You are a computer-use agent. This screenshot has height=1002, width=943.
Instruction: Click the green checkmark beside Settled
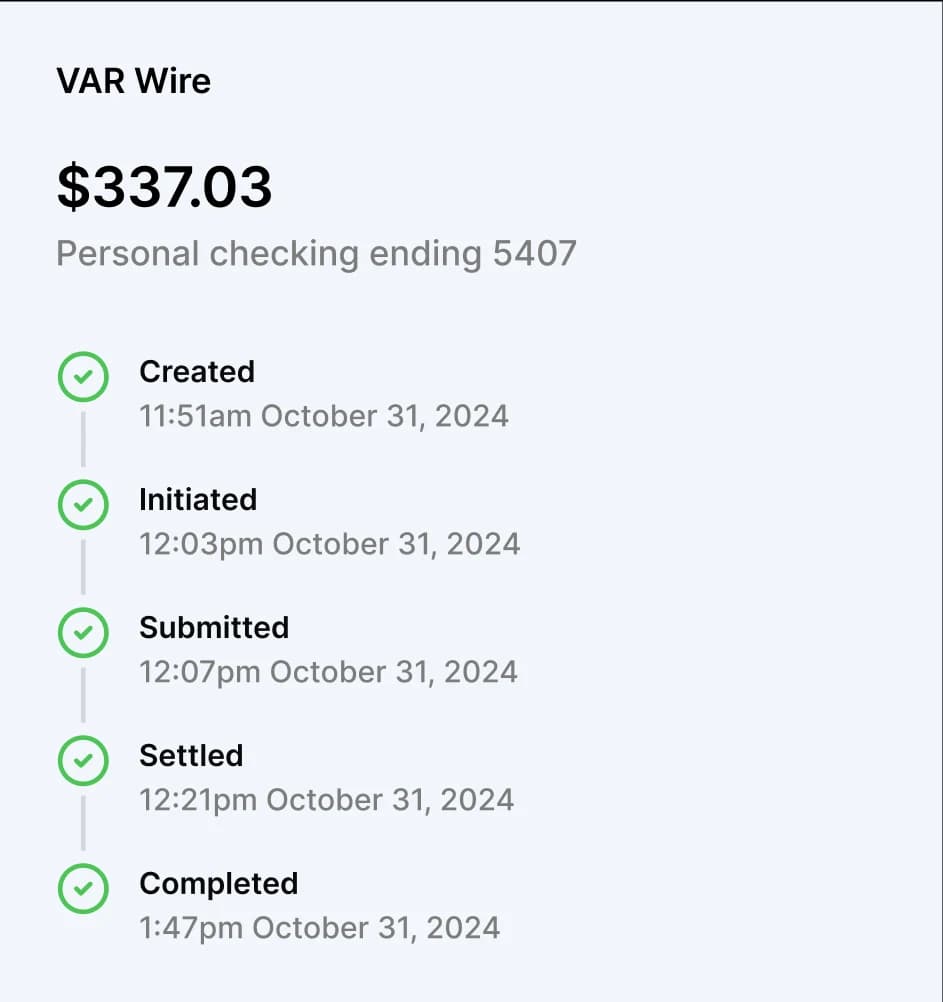click(83, 761)
